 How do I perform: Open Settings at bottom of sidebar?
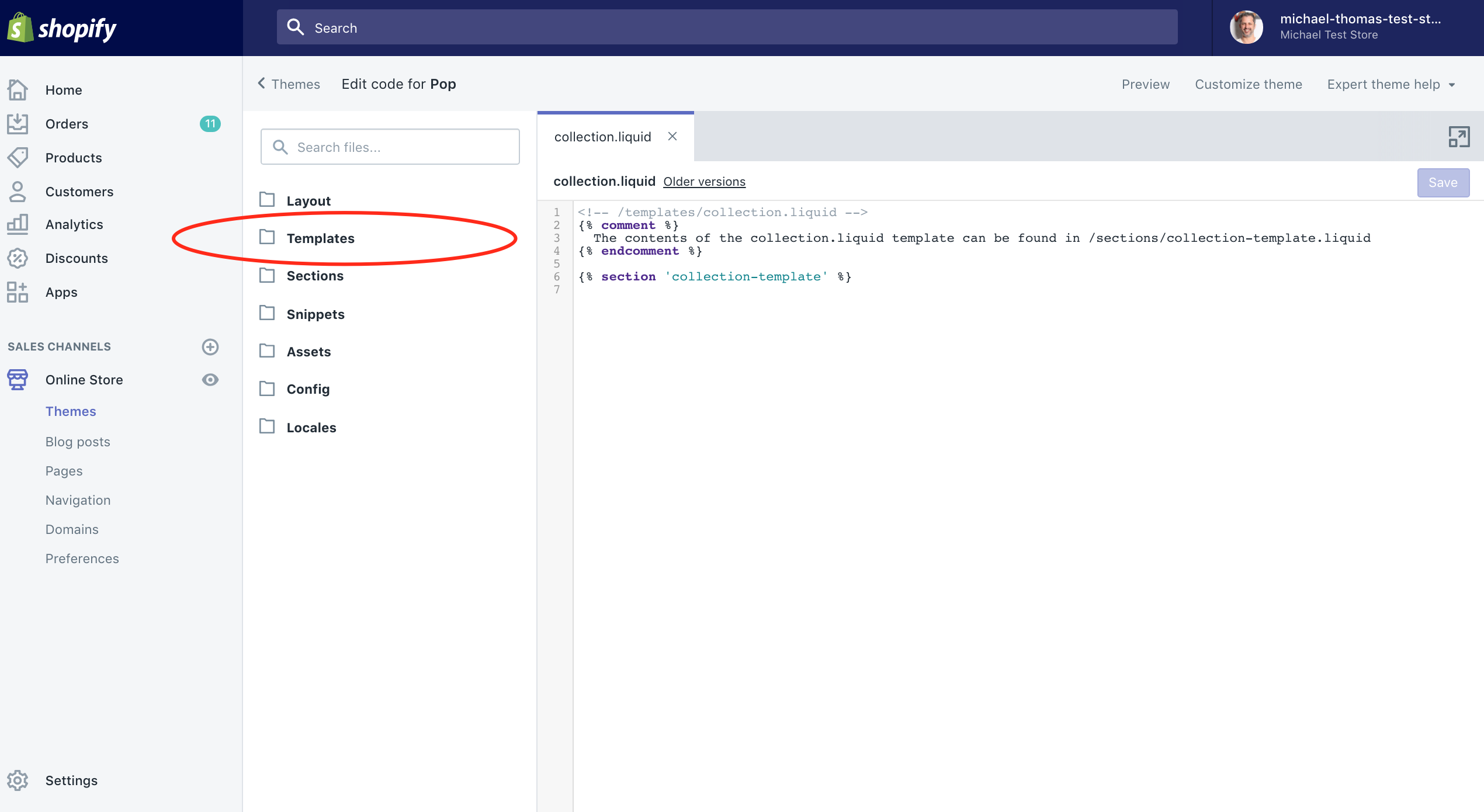click(x=71, y=780)
